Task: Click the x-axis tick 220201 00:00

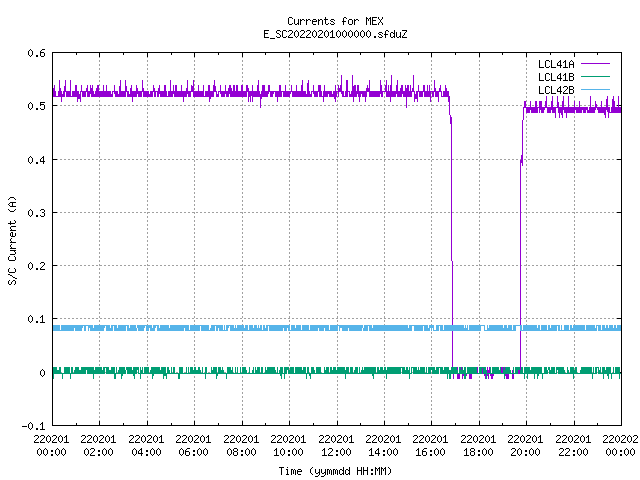Action: tap(51, 446)
